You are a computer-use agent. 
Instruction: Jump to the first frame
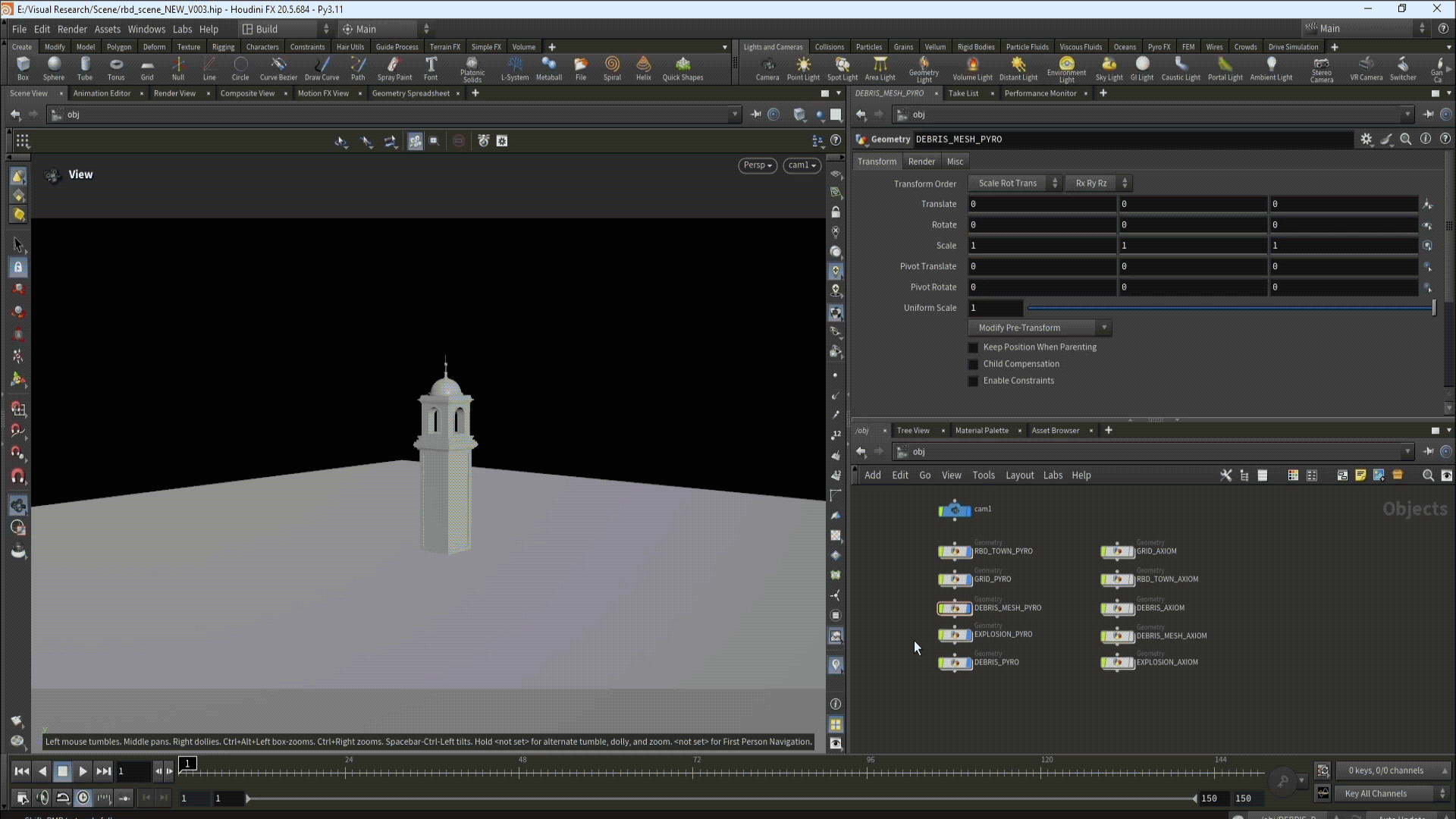21,771
